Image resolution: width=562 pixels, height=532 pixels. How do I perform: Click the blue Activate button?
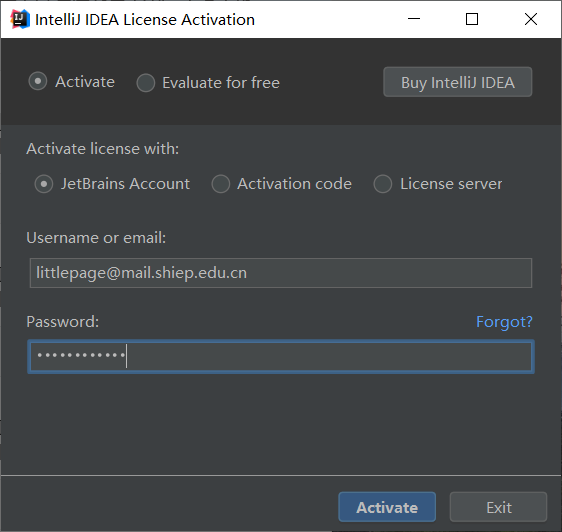(x=387, y=507)
